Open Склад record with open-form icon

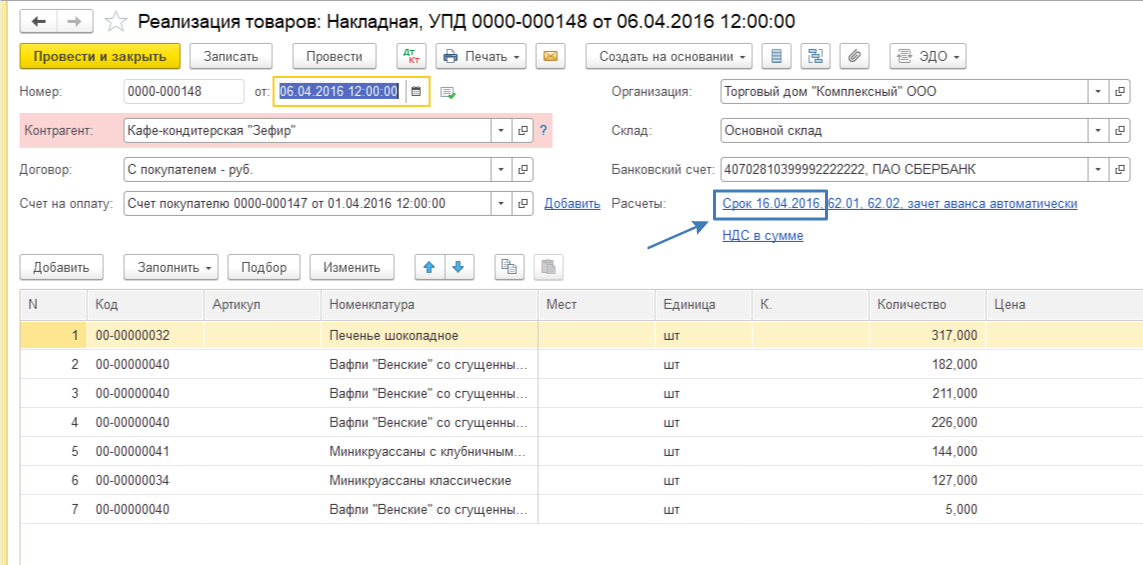pos(1119,131)
